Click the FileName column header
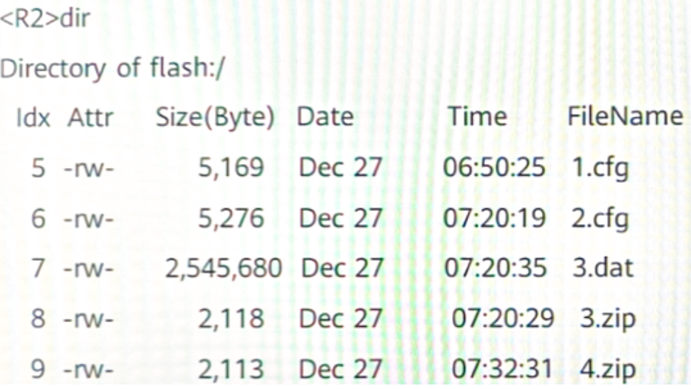Image resolution: width=691 pixels, height=389 pixels. click(625, 117)
